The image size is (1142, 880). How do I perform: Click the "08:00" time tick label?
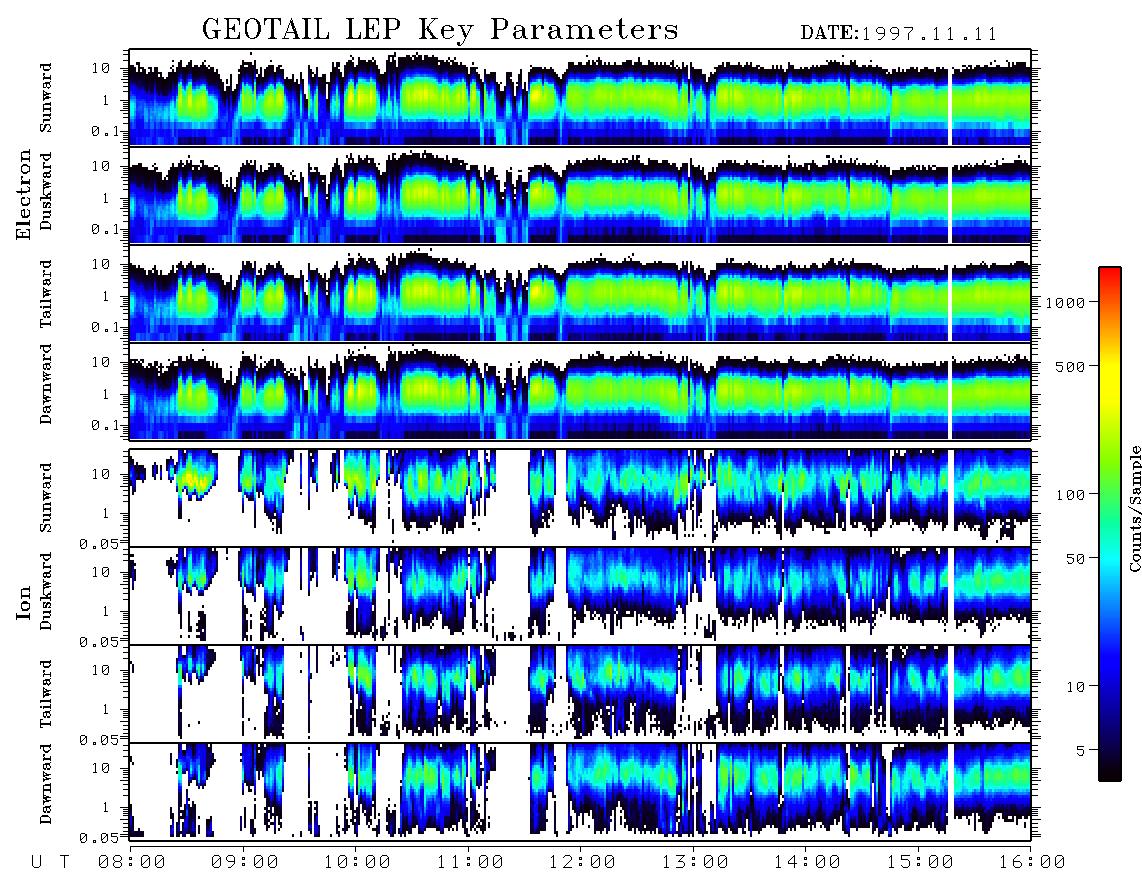pos(133,863)
